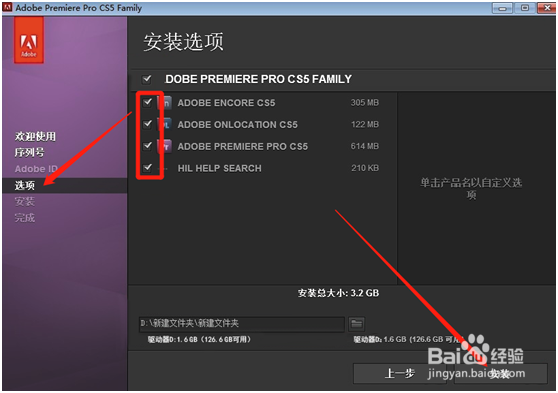Select the 安装 step in sidebar
558x393 pixels.
25,201
